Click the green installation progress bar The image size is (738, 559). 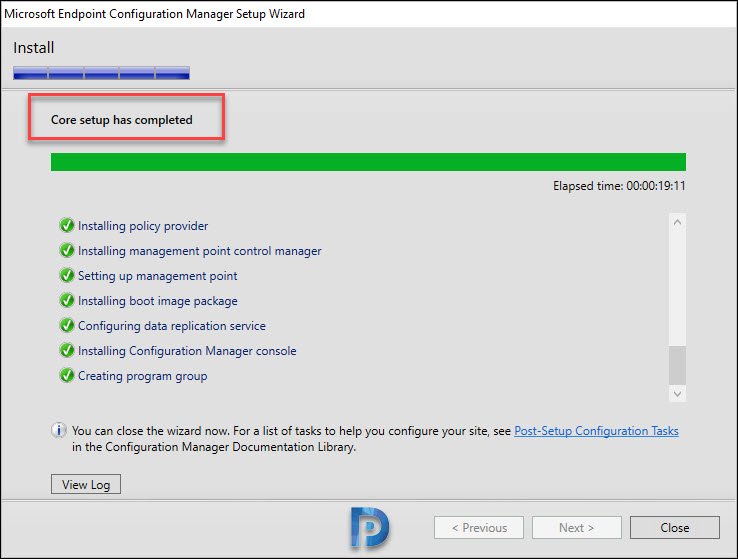coord(368,162)
